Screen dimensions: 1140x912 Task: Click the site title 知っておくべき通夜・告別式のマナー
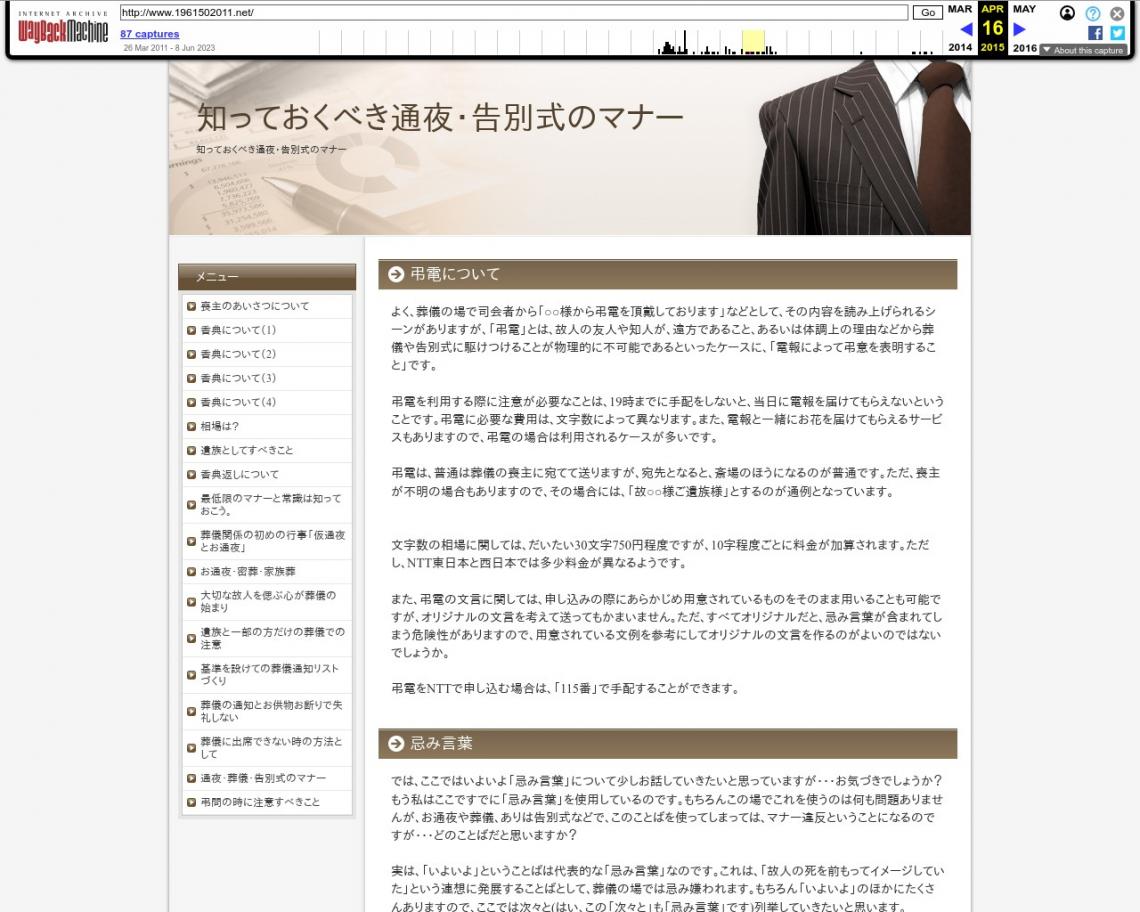click(x=440, y=117)
